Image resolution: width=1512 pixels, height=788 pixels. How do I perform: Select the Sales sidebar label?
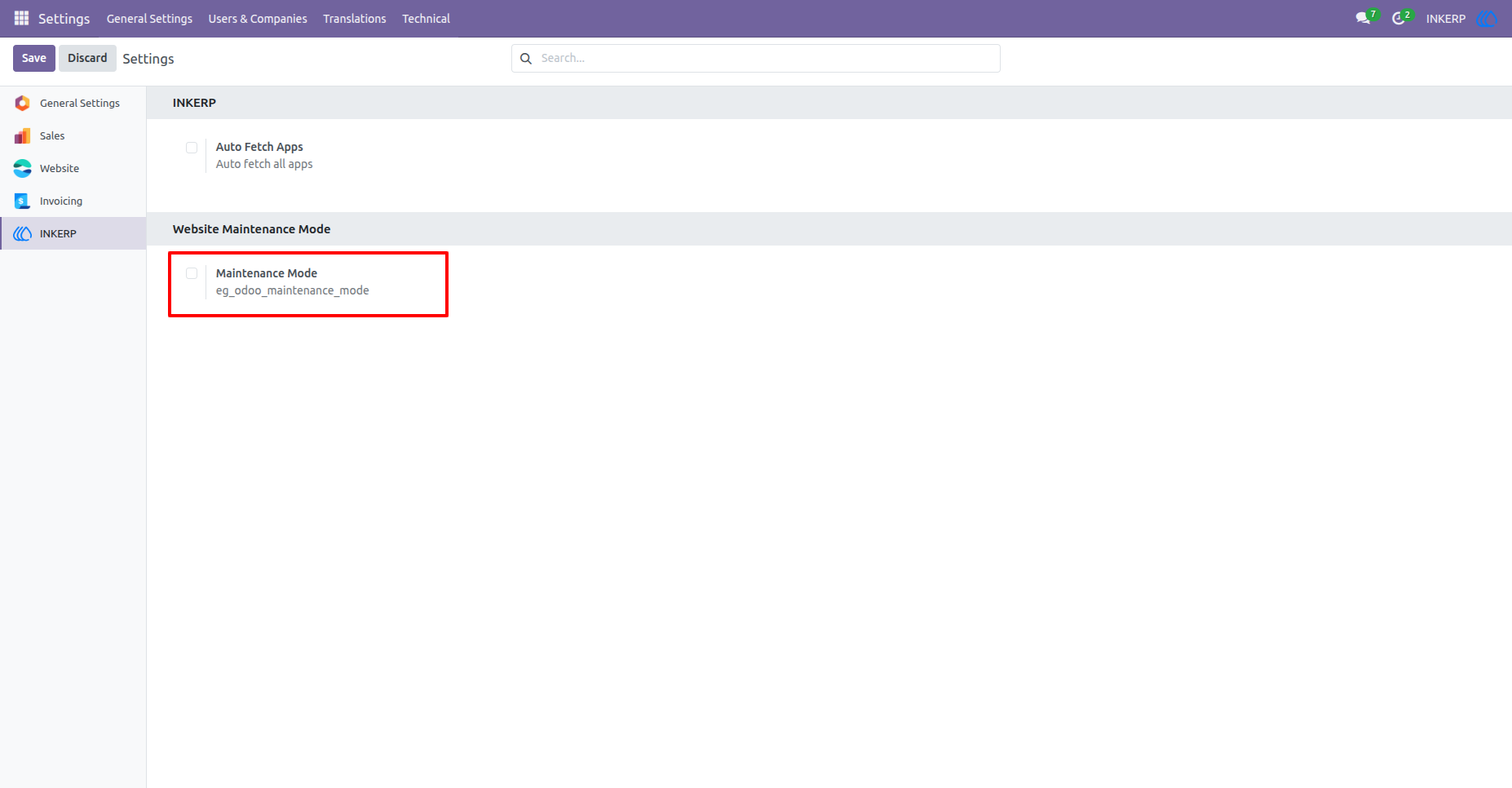pos(52,135)
